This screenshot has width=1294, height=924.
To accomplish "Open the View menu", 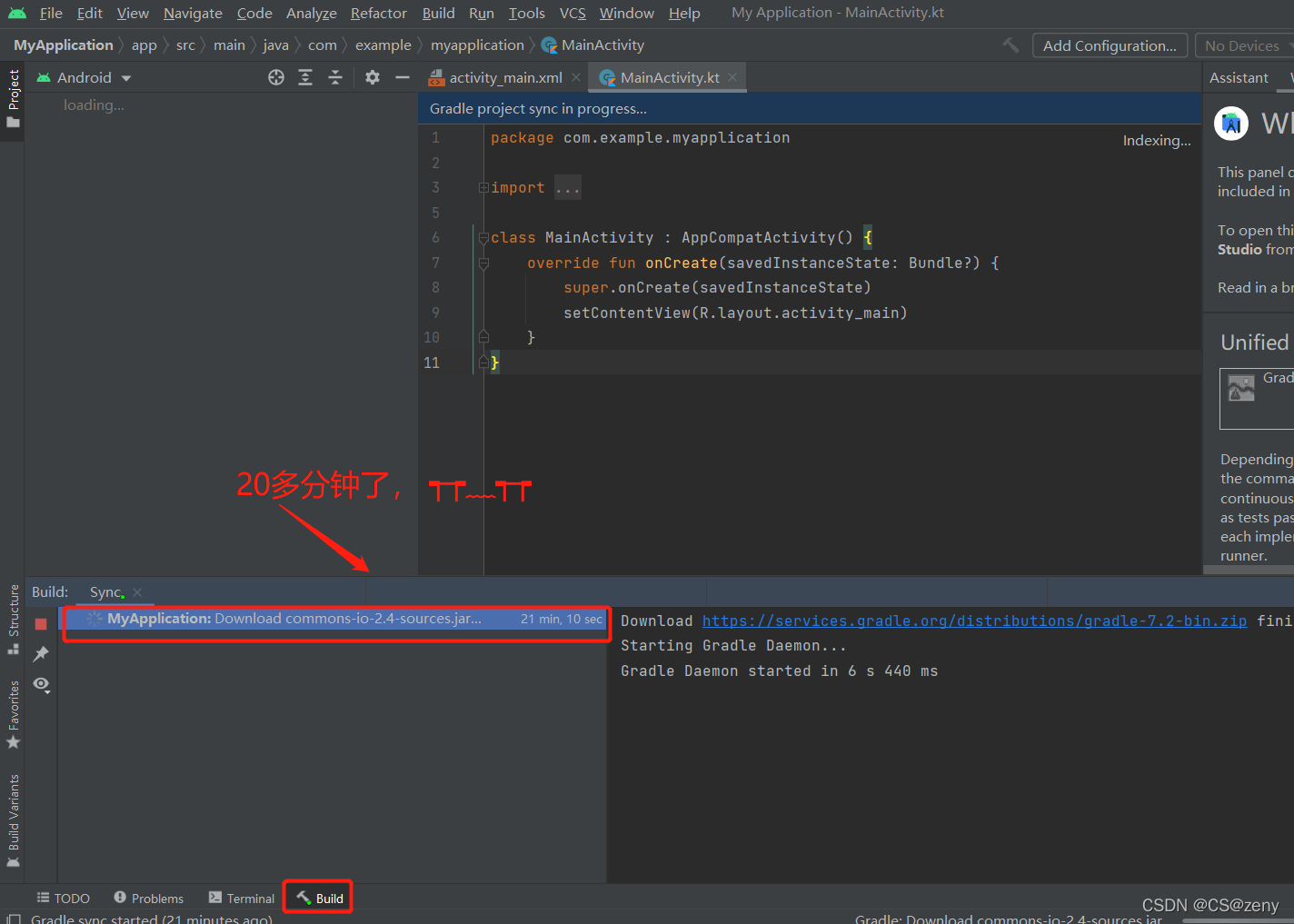I will (133, 13).
